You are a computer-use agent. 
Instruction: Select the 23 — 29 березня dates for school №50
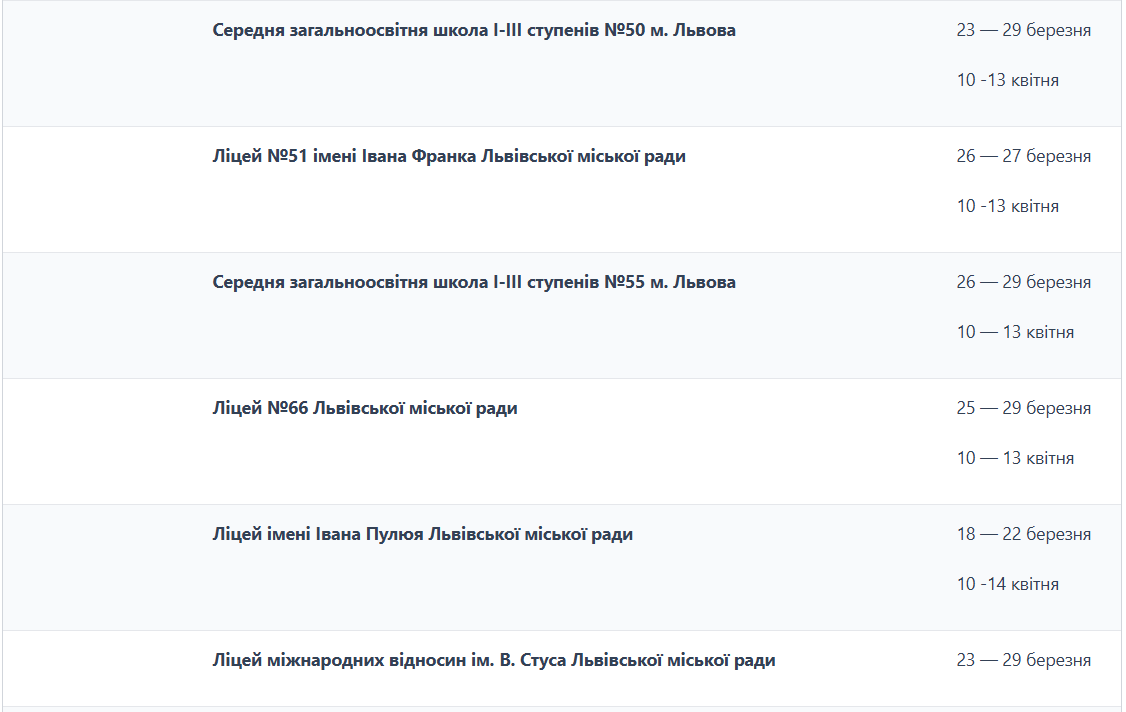click(x=1023, y=30)
